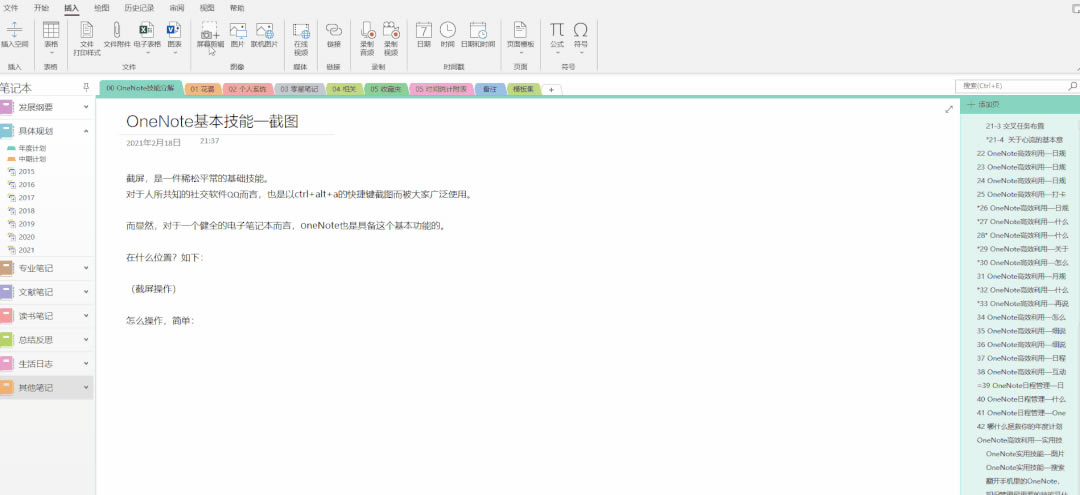The height and width of the screenshot is (495, 1080).
Task: Click the 文件打印样式 file printout icon
Action: 87,30
